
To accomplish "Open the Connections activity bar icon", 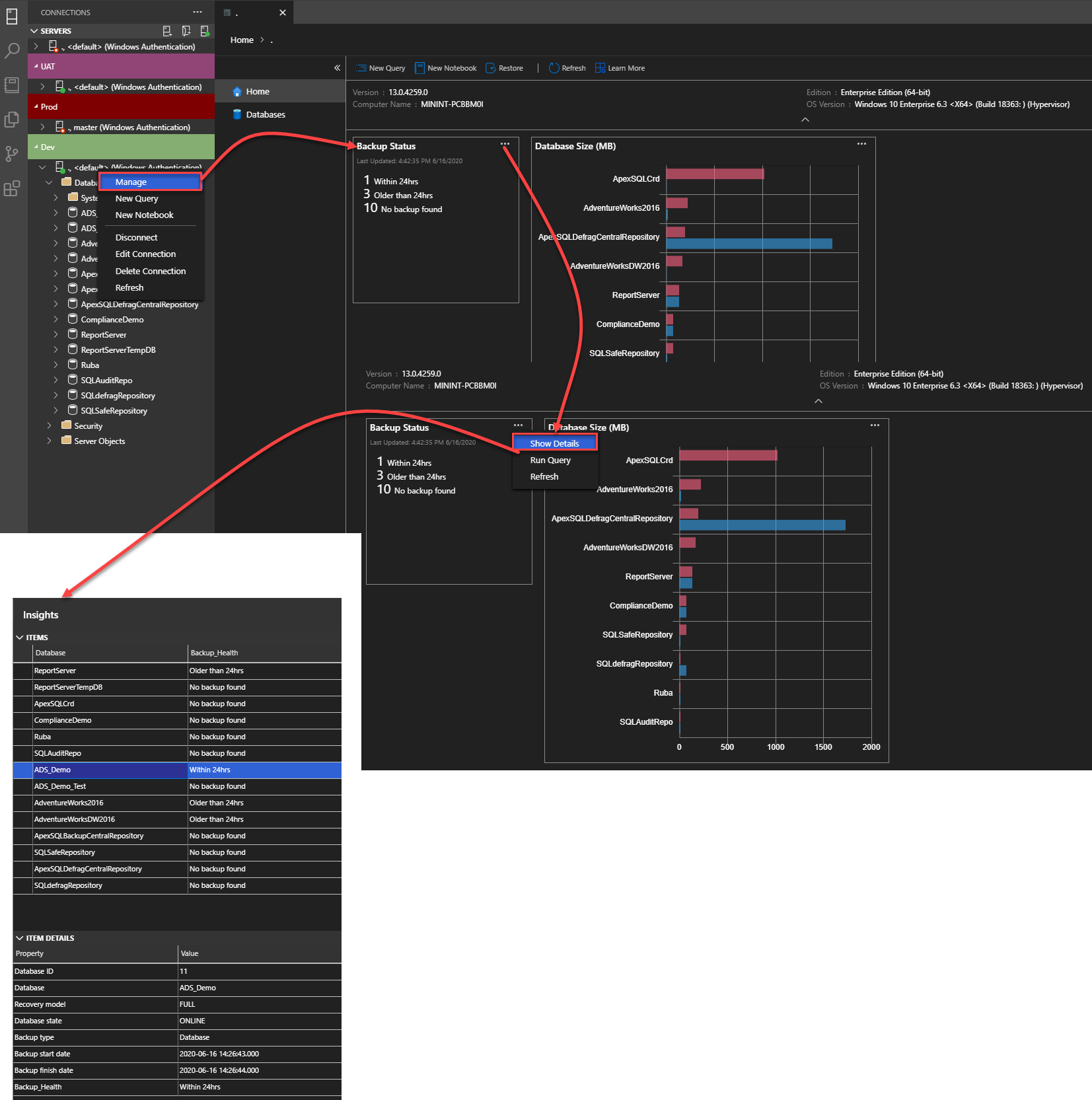I will pyautogui.click(x=12, y=17).
